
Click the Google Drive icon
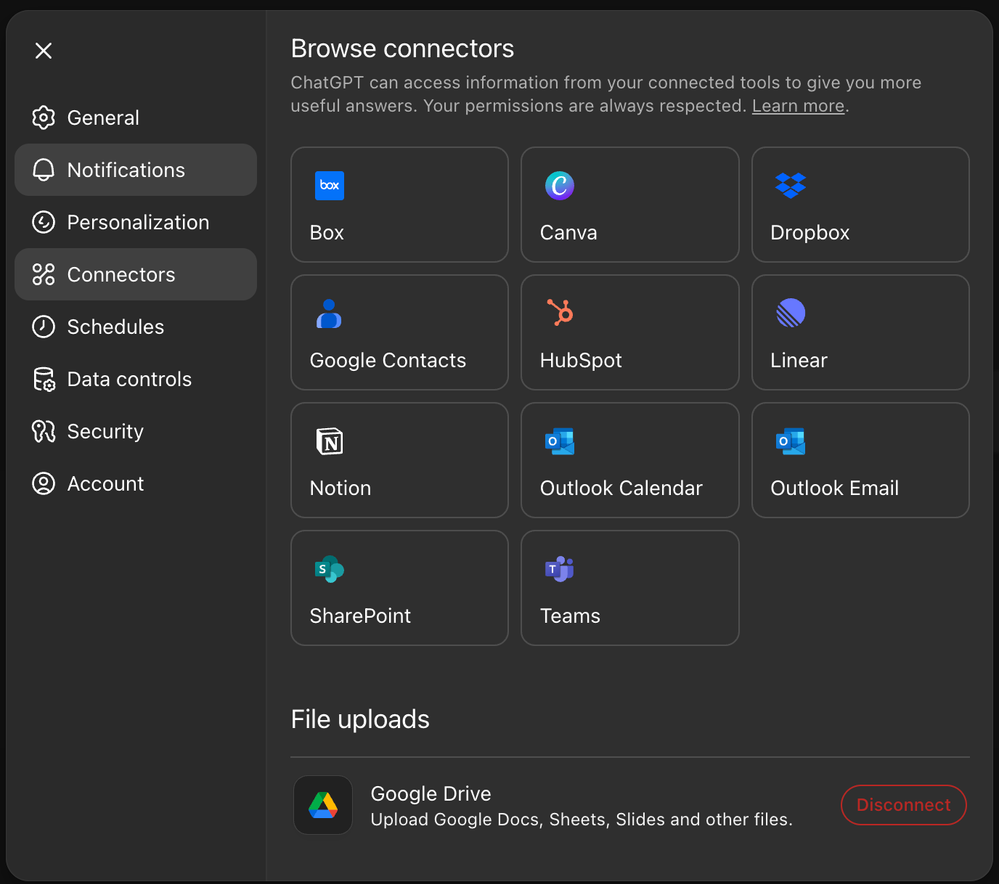[322, 805]
